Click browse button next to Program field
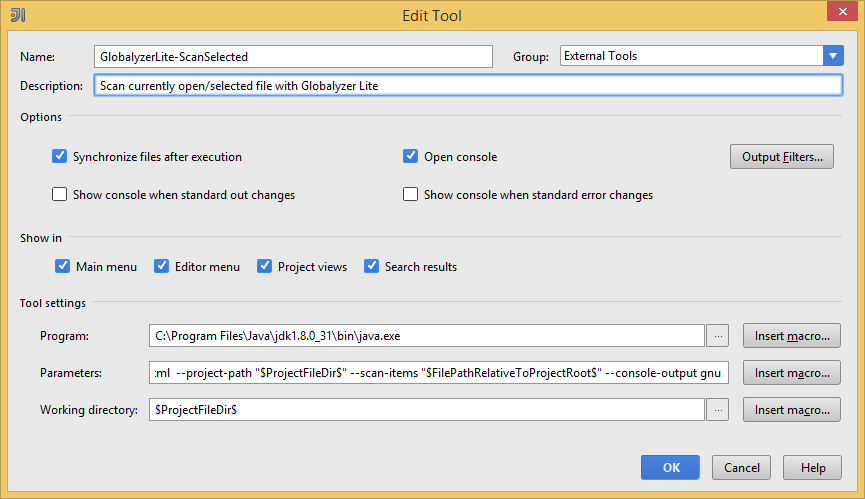 tap(719, 336)
